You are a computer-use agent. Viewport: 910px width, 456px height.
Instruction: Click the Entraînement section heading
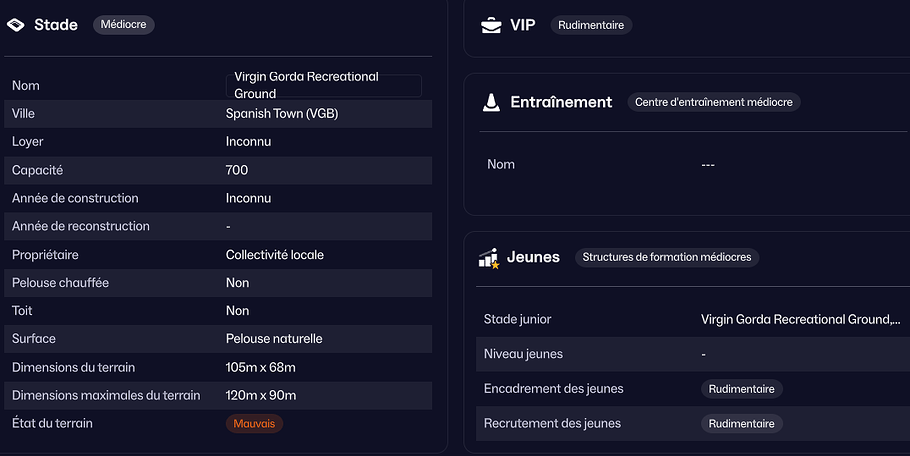[x=561, y=102]
